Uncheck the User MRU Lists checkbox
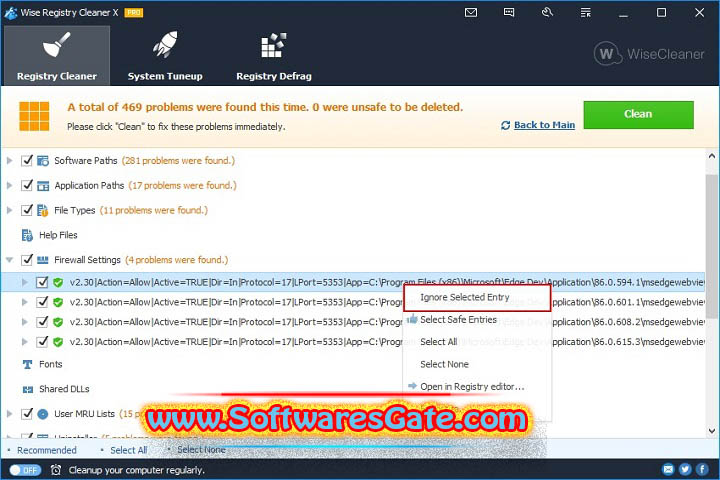This screenshot has width=720, height=480. point(27,414)
